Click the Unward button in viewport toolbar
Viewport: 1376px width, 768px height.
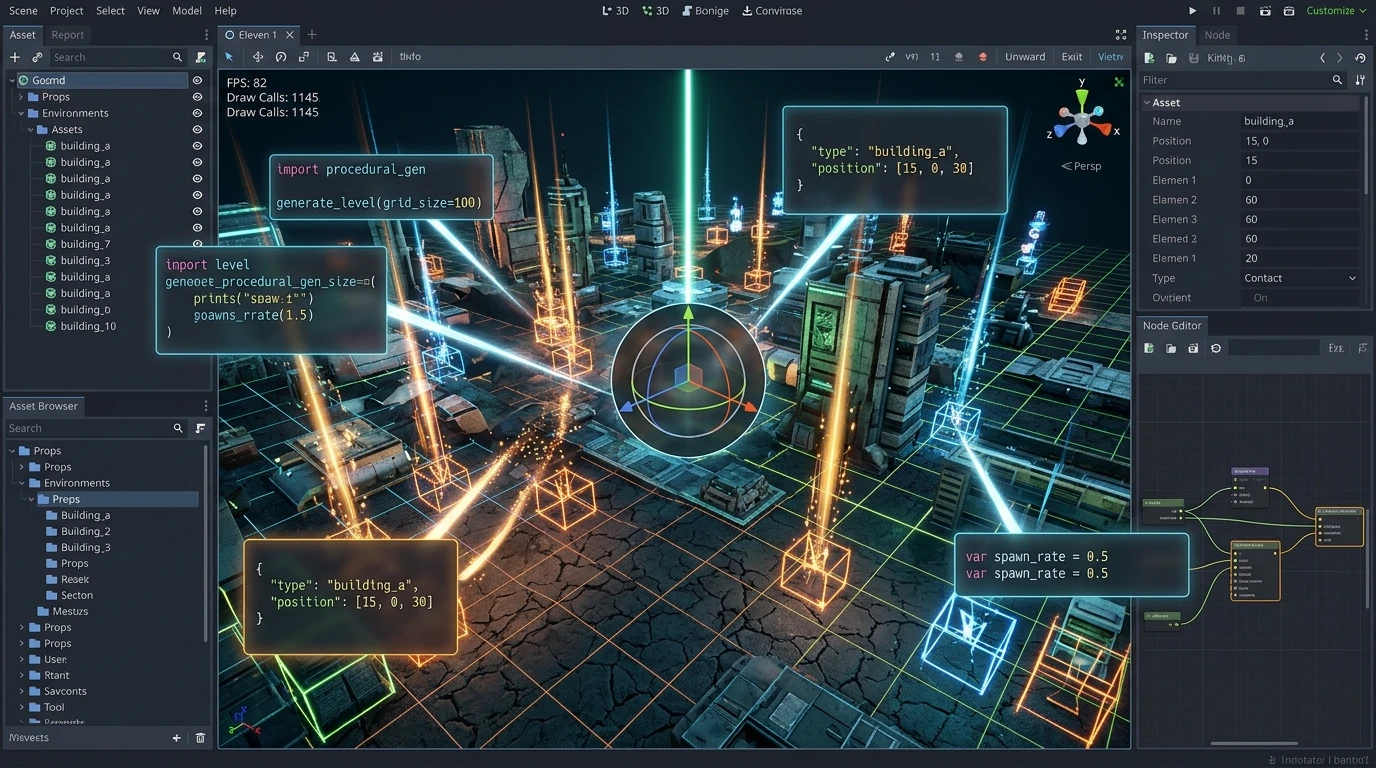tap(1025, 57)
